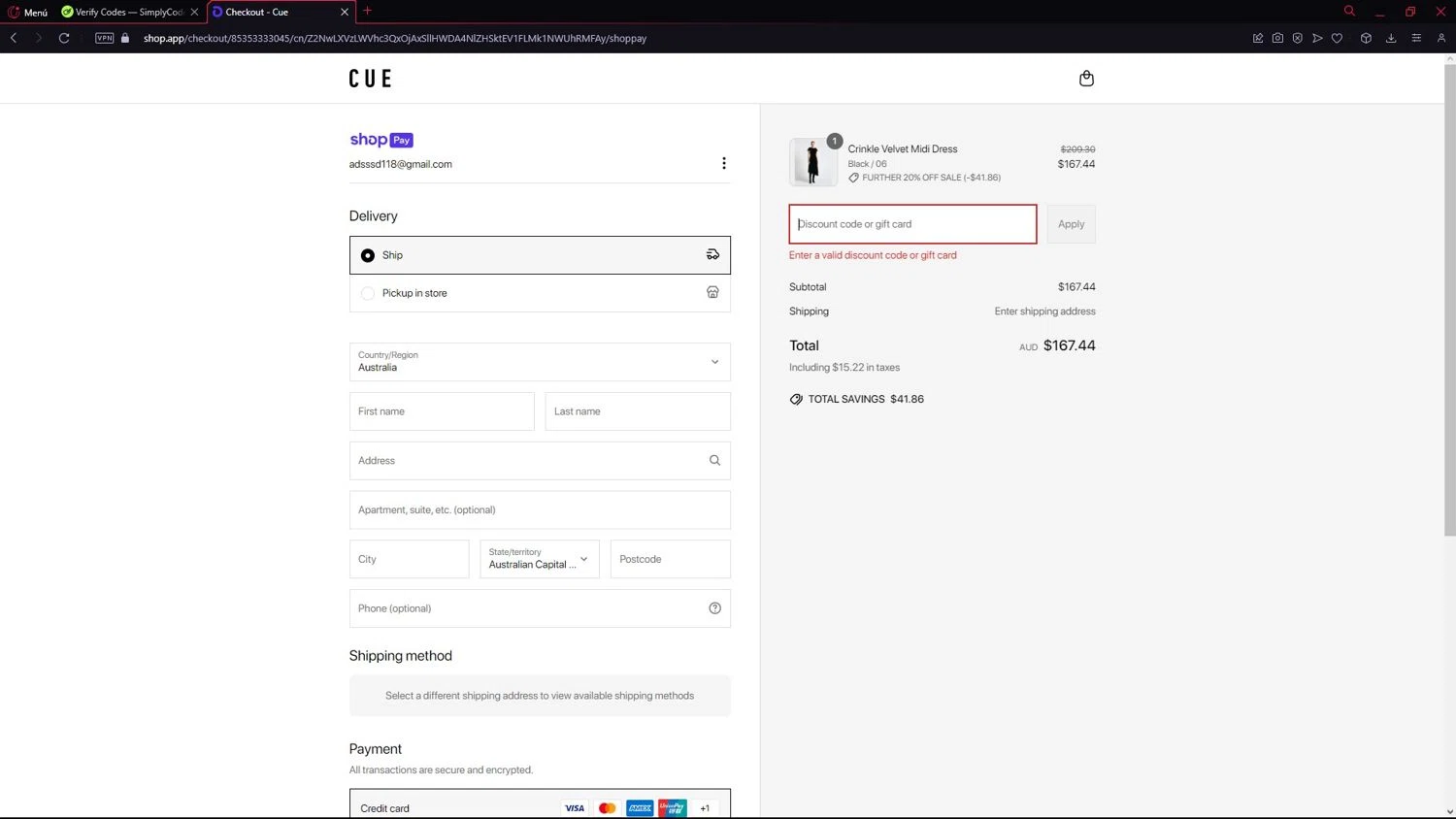
Task: Close the Checkout - Cue tab
Action: coord(345,12)
